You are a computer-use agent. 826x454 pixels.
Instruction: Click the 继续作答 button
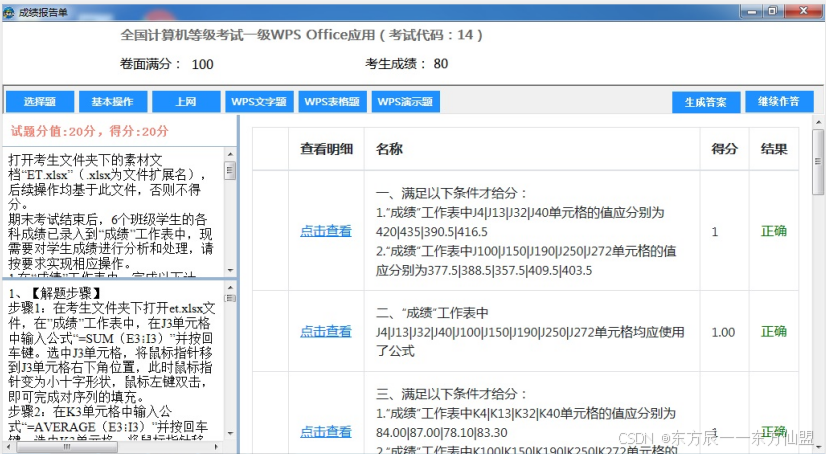(x=779, y=102)
